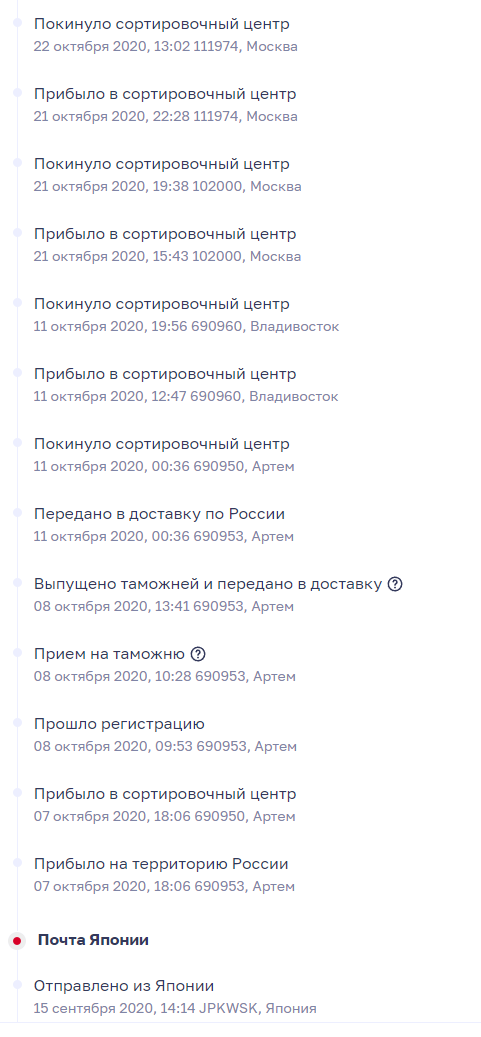481x1037 pixels.
Task: Click timeline dot for Отправлено из Японии
Action: (x=17, y=985)
